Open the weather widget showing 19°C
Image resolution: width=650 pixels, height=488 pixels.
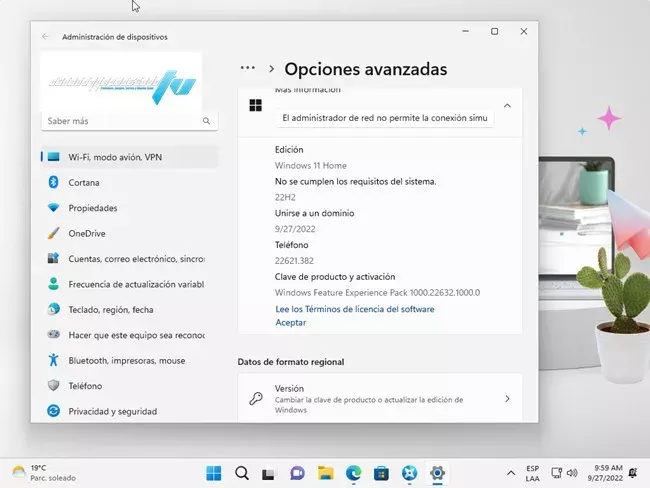point(44,473)
